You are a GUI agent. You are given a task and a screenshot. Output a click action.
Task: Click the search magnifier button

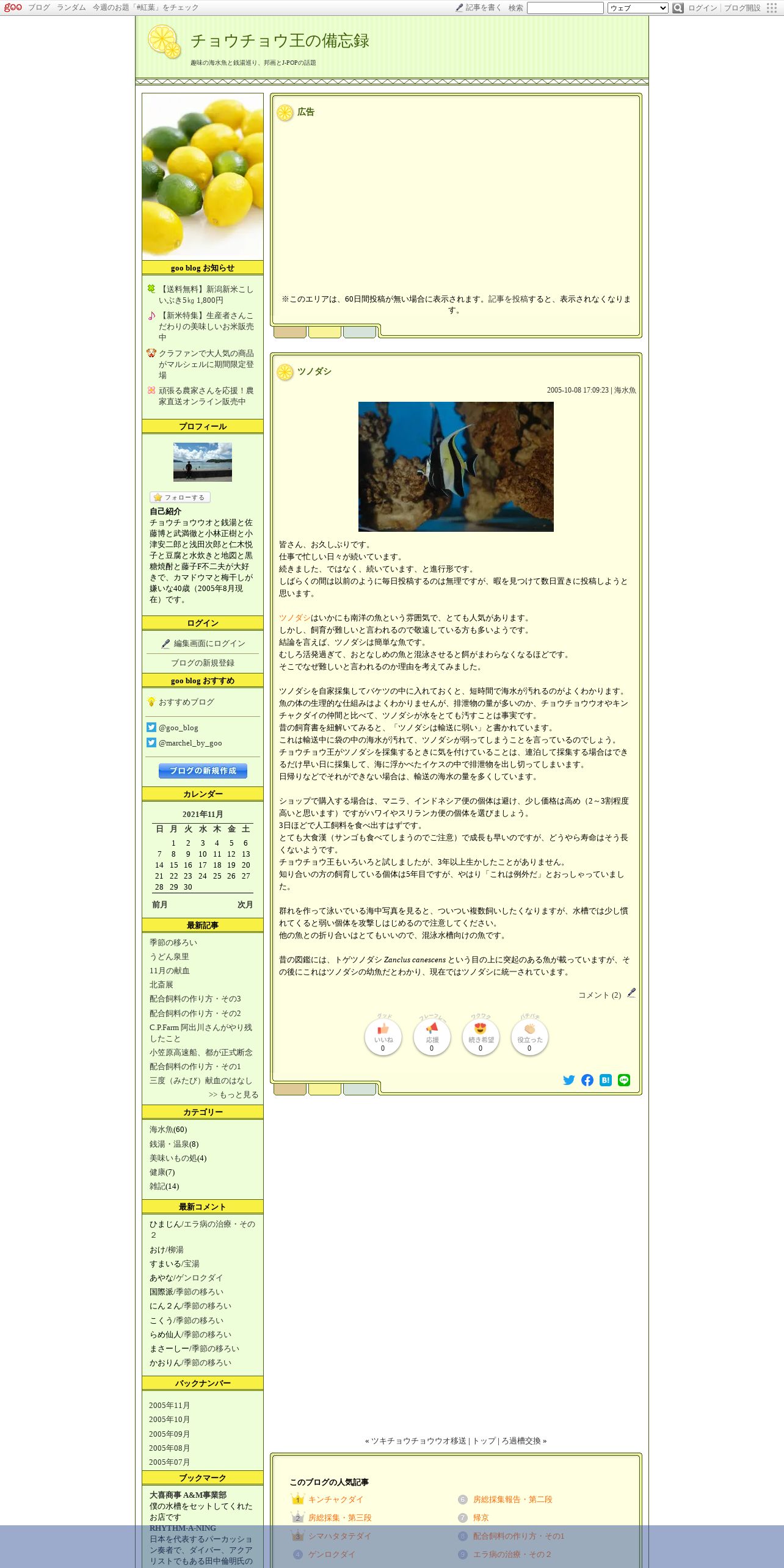click(678, 8)
